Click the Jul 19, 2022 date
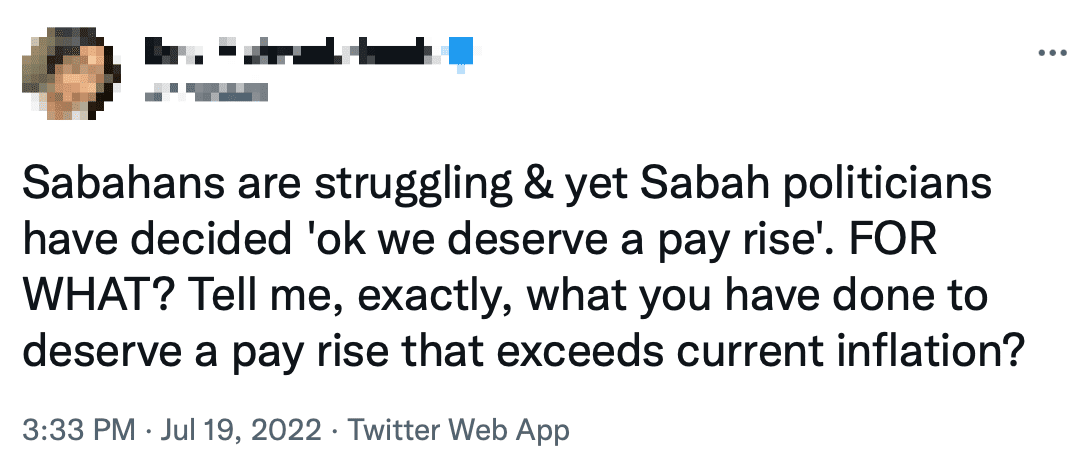Screen dimensions: 1086x462 pyautogui.click(x=232, y=431)
